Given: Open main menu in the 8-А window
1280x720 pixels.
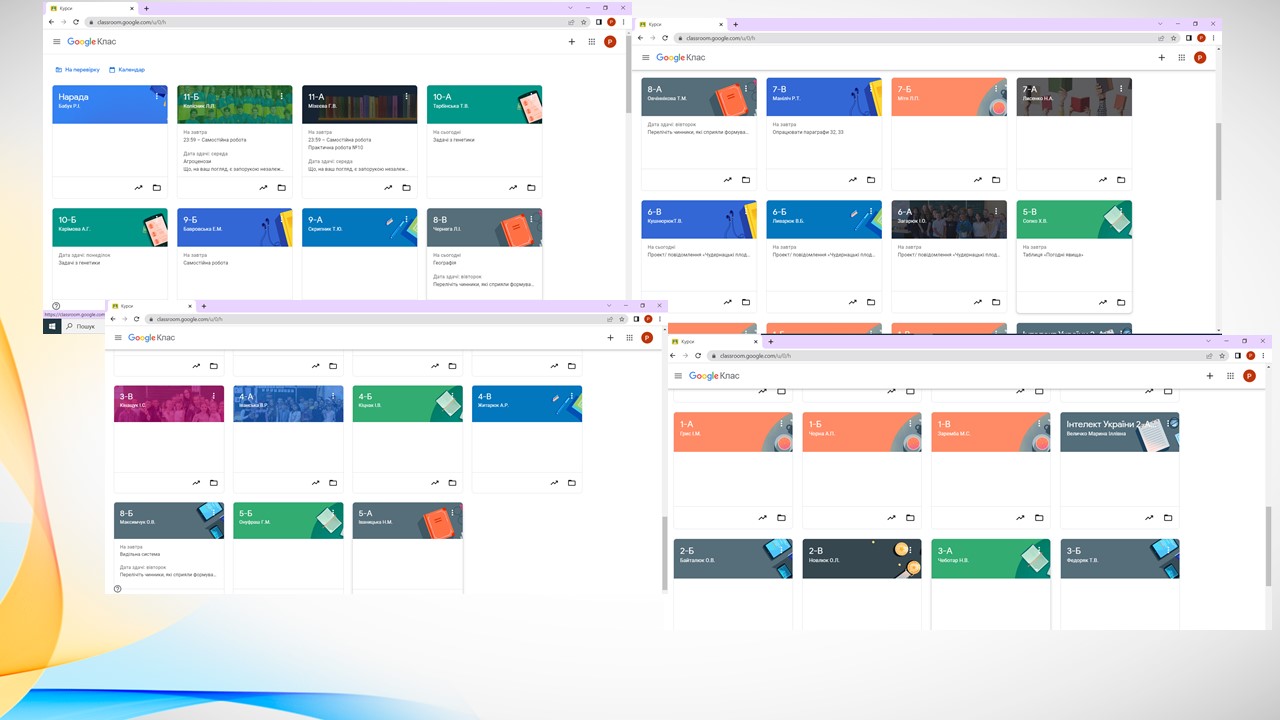Looking at the screenshot, I should tap(646, 58).
